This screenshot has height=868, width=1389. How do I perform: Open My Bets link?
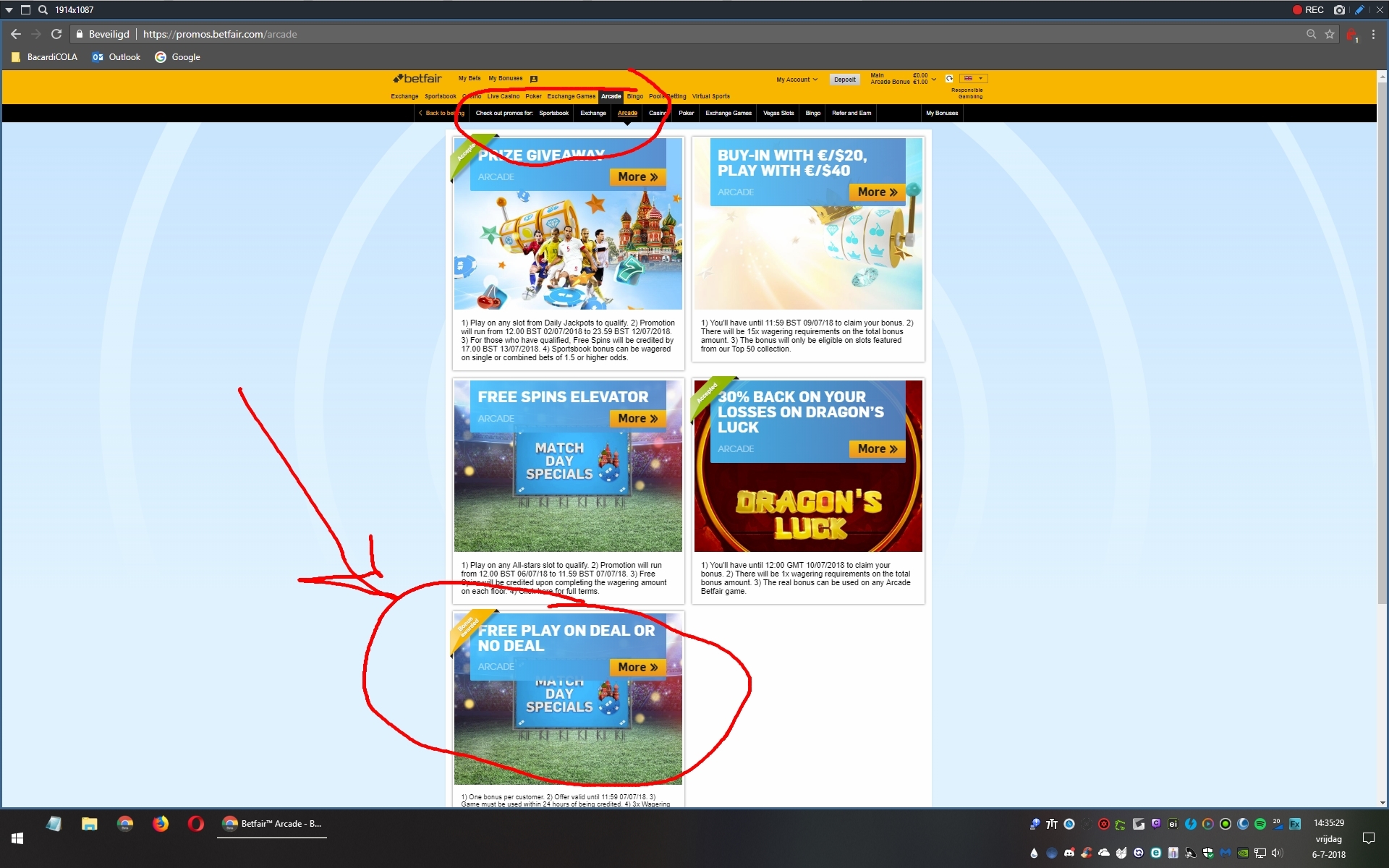tap(470, 78)
